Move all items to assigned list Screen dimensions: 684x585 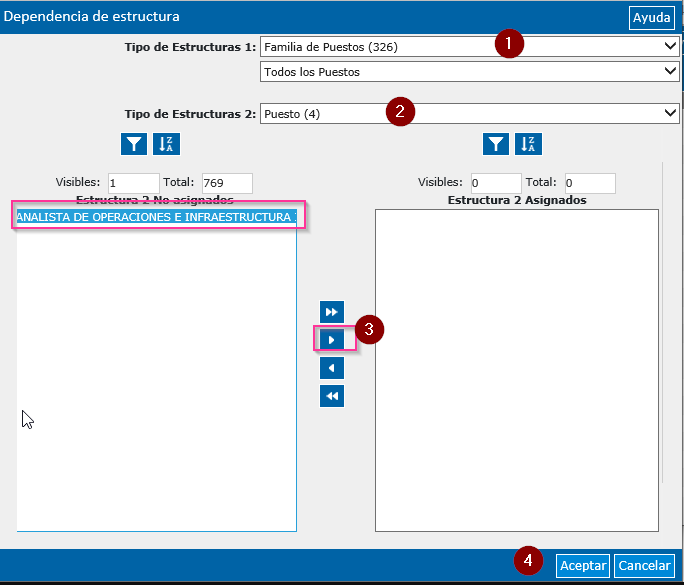click(x=332, y=312)
